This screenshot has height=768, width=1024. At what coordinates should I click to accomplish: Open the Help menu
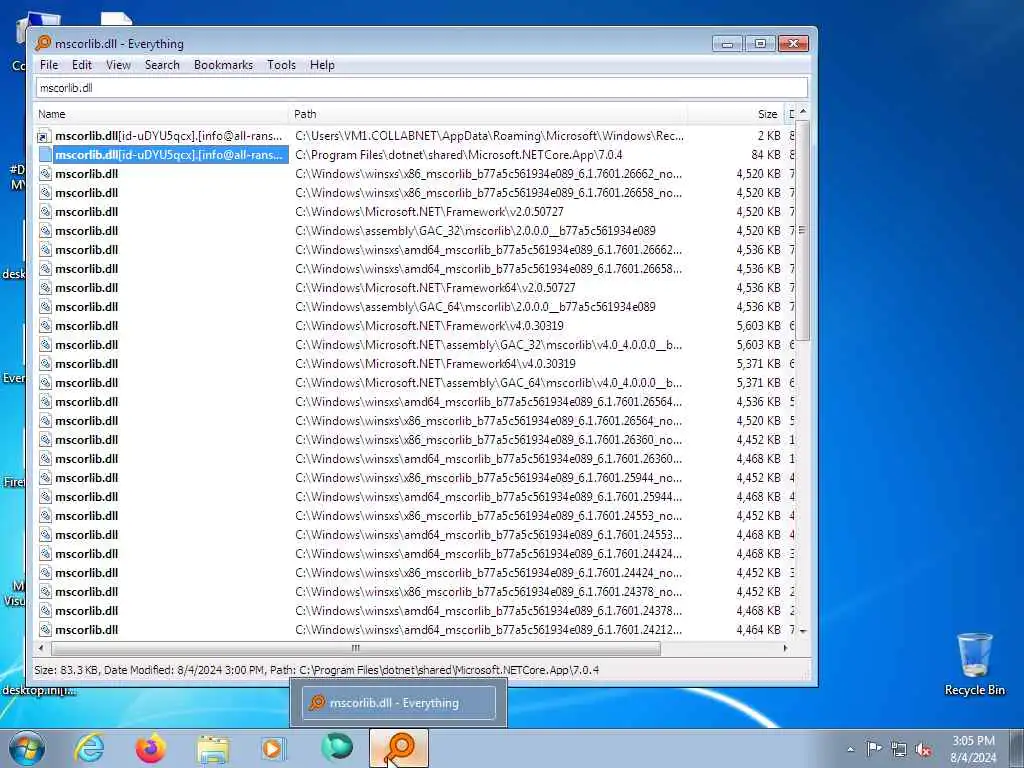point(322,65)
